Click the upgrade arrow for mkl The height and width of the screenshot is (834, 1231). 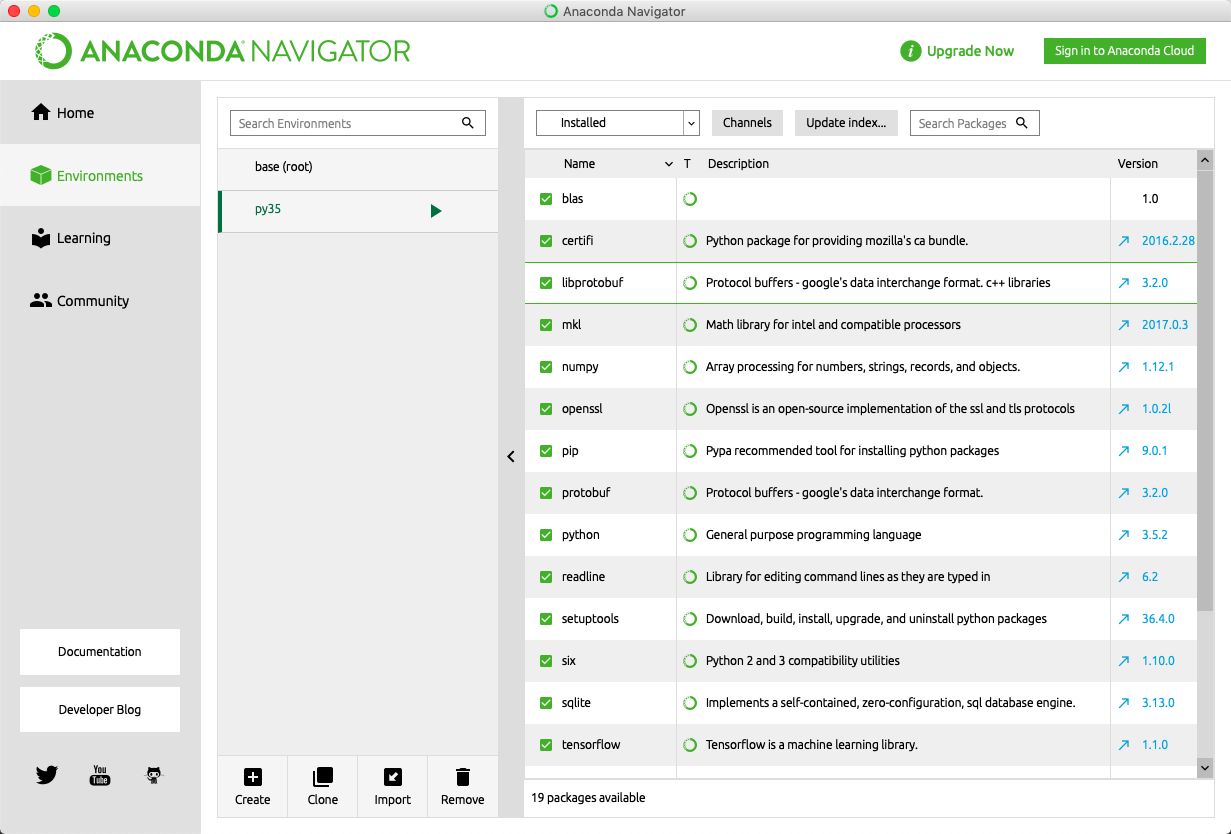click(x=1124, y=325)
